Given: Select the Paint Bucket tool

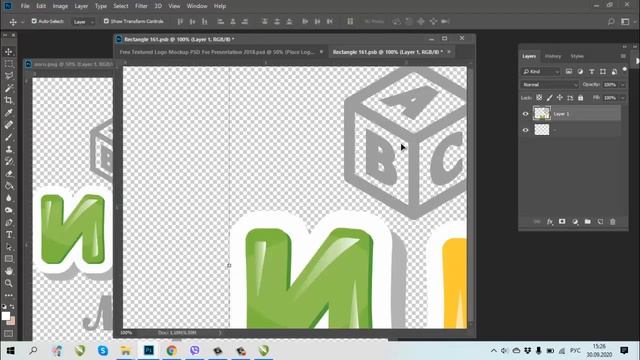Looking at the screenshot, I should click(x=9, y=186).
